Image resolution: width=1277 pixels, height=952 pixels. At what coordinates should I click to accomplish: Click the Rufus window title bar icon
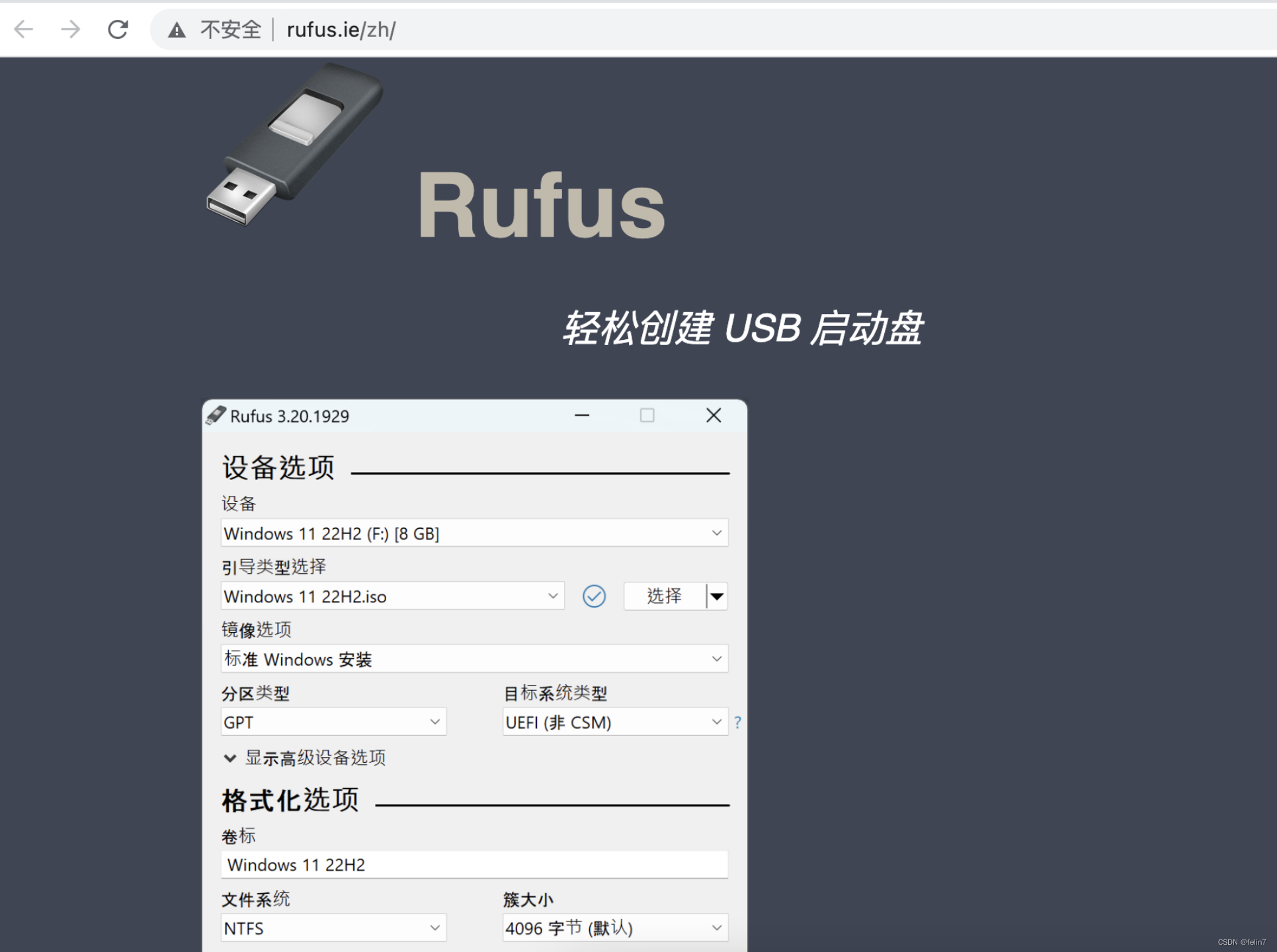216,415
